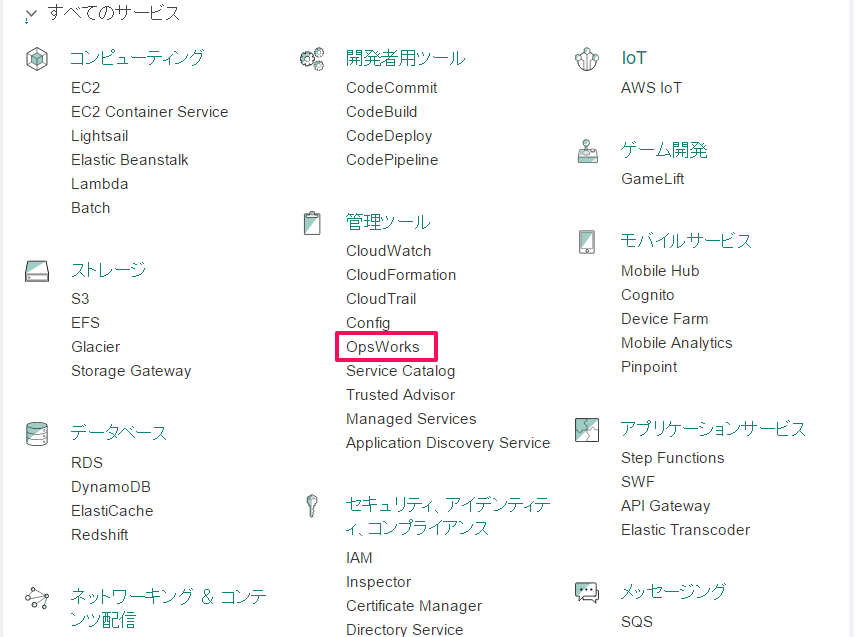Screen dimensions: 855x637
Task: Open Storage Gateway
Action: click(131, 371)
